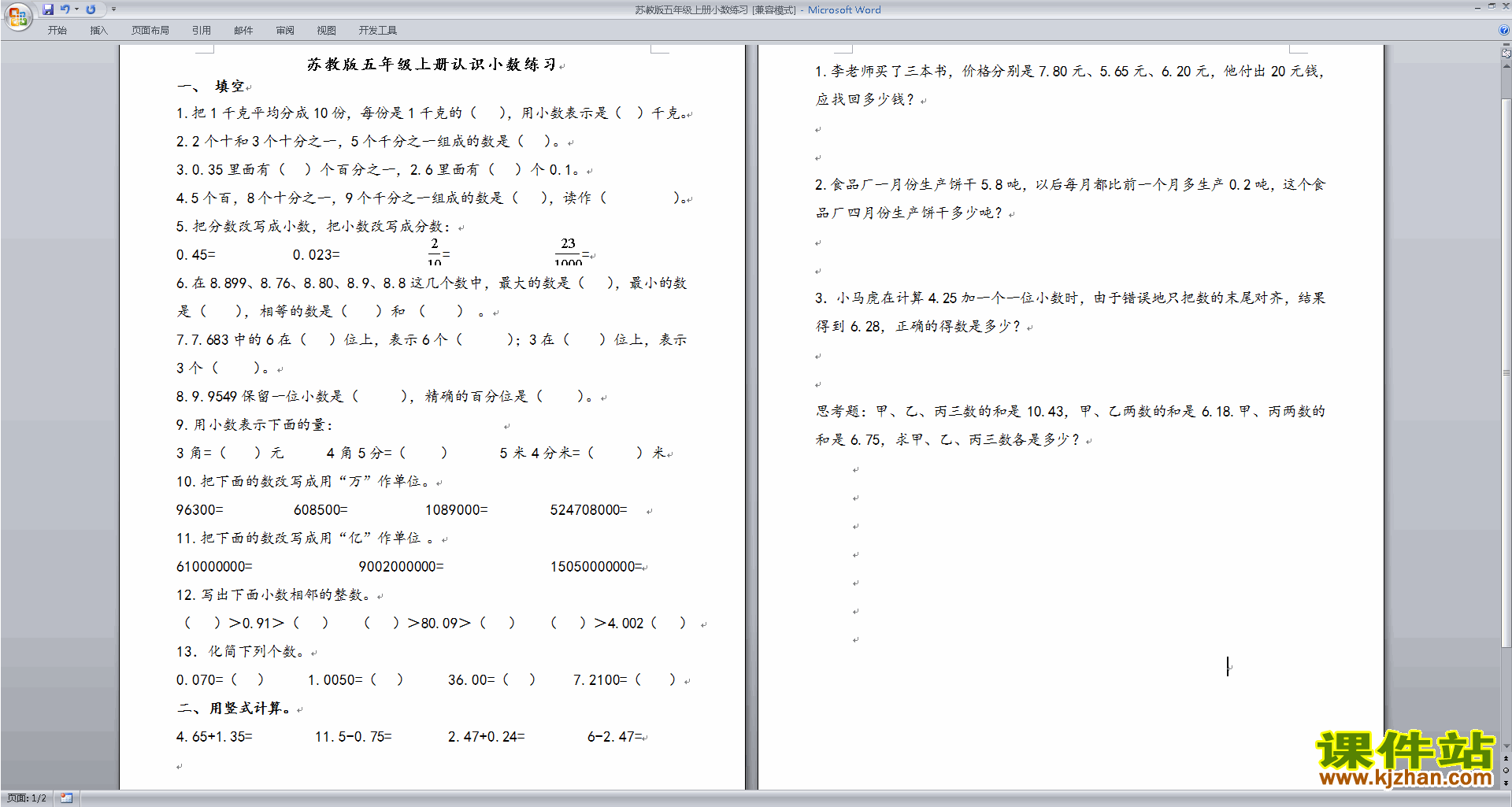Open the Customize Quick Access Toolbar dropdown
Image resolution: width=1512 pixels, height=807 pixels.
click(x=113, y=9)
